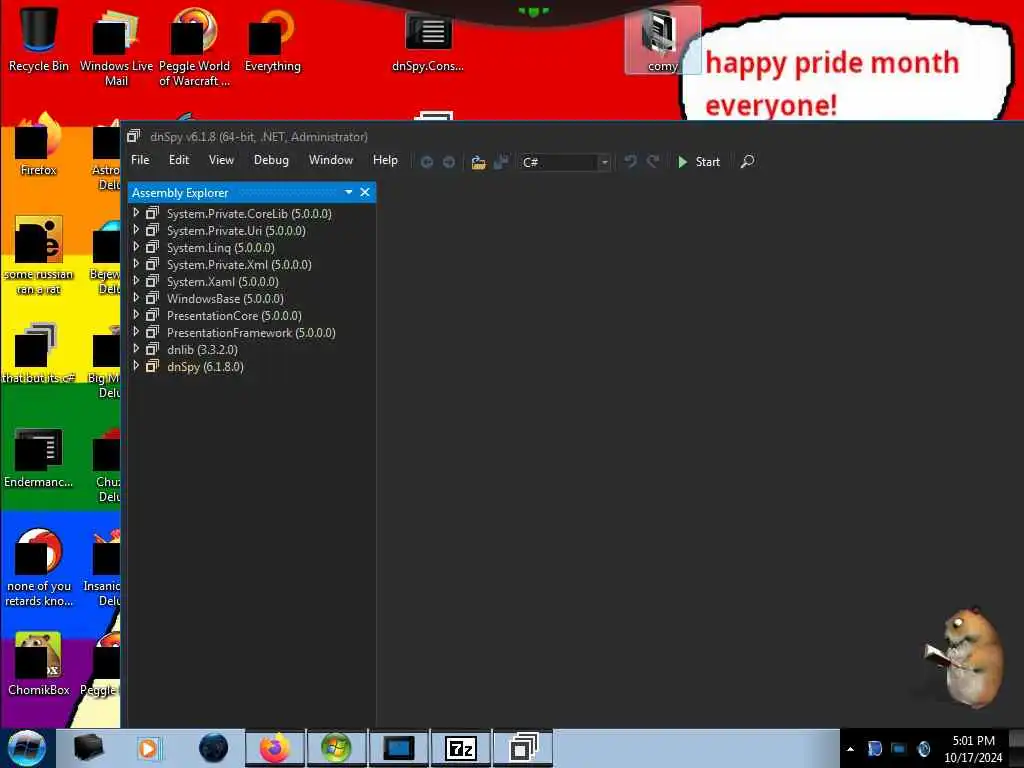Viewport: 1024px width, 768px height.
Task: Expand the dnlib node
Action: coord(136,349)
